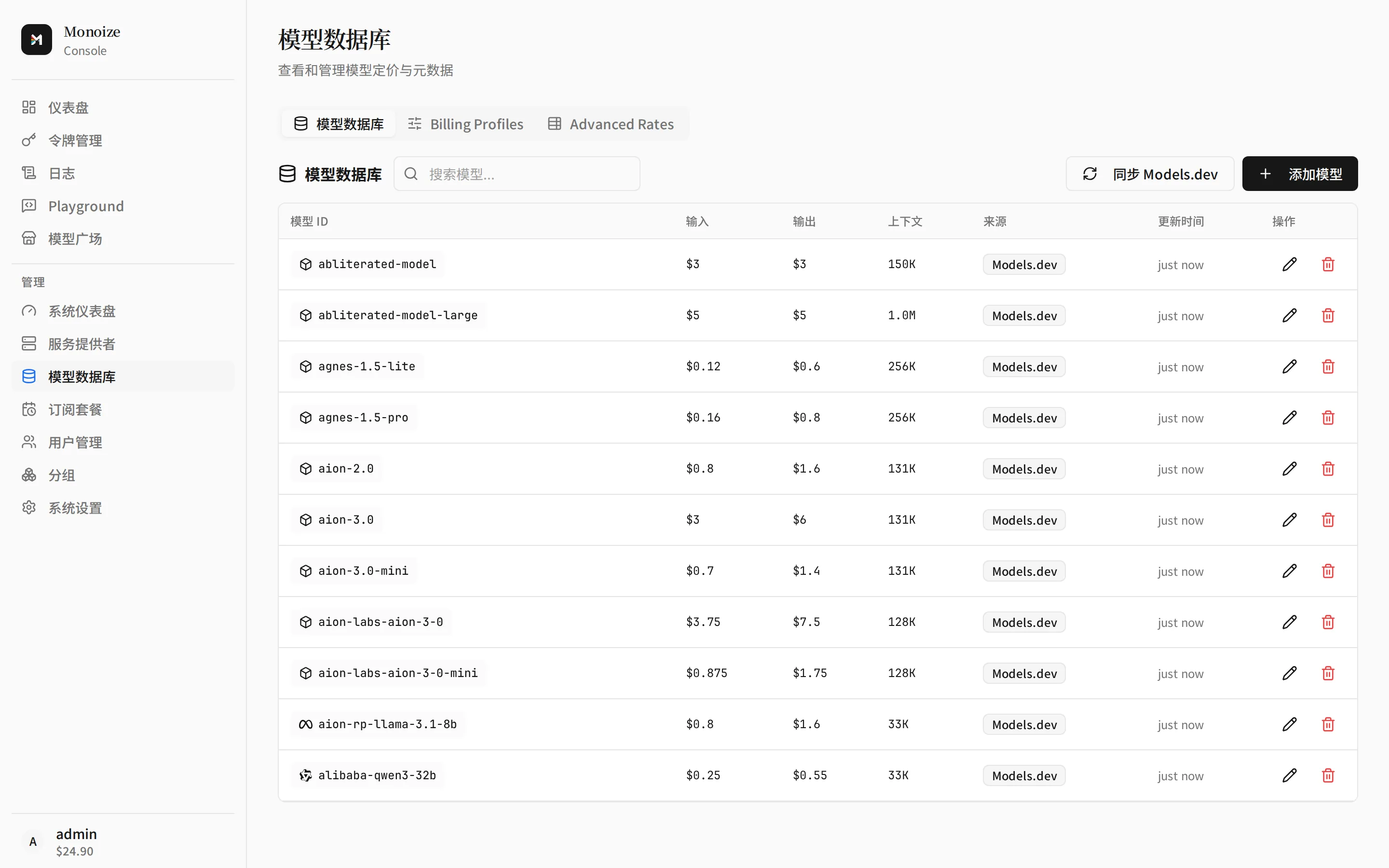
Task: Select the 模型数据库 tab
Action: point(339,124)
